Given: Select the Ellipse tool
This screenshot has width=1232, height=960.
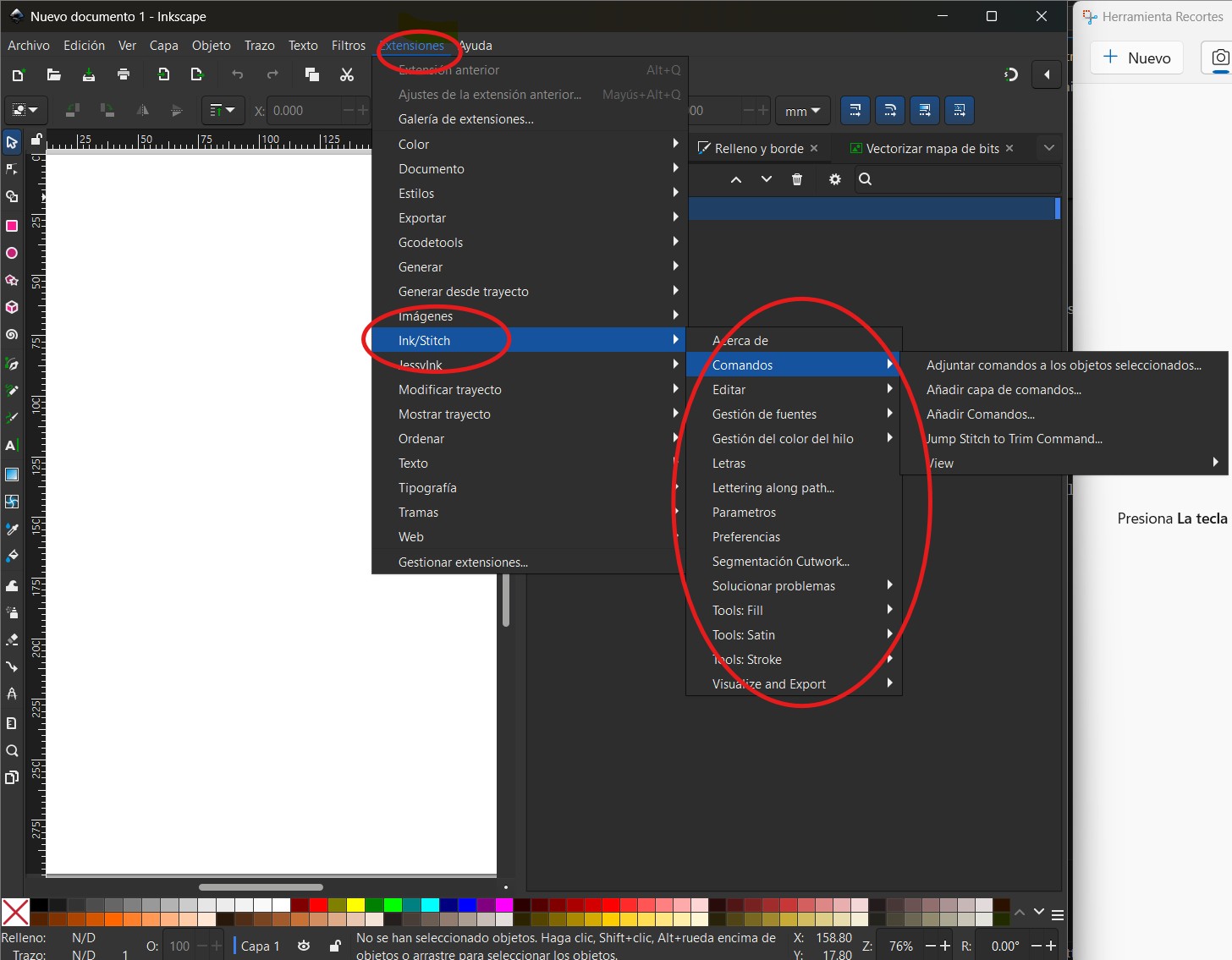Looking at the screenshot, I should (x=12, y=253).
